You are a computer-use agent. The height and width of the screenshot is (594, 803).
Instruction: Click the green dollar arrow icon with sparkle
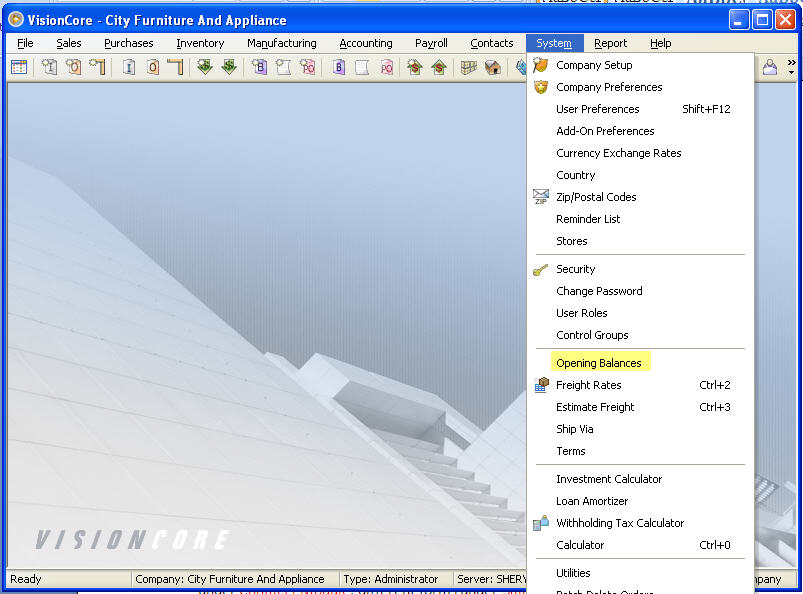pos(205,67)
